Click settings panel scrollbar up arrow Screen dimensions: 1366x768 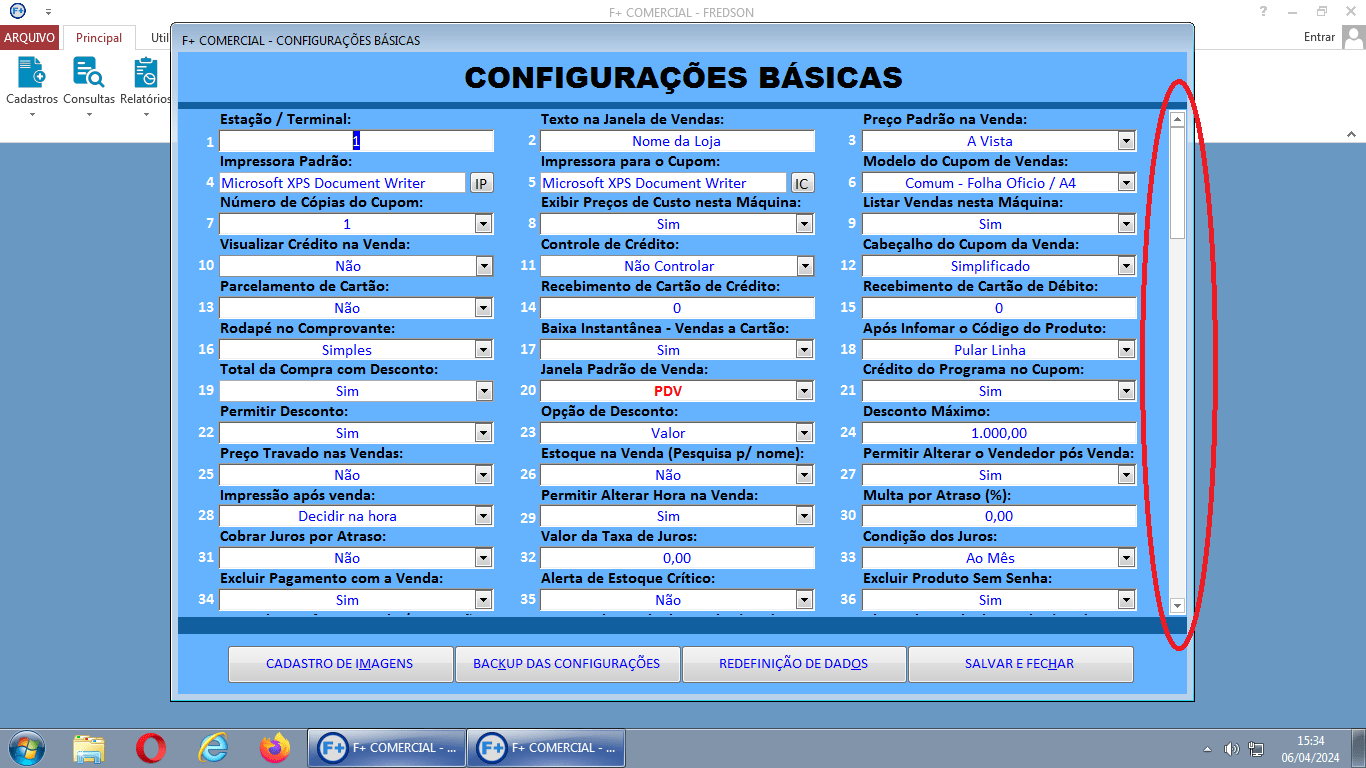pos(1177,119)
